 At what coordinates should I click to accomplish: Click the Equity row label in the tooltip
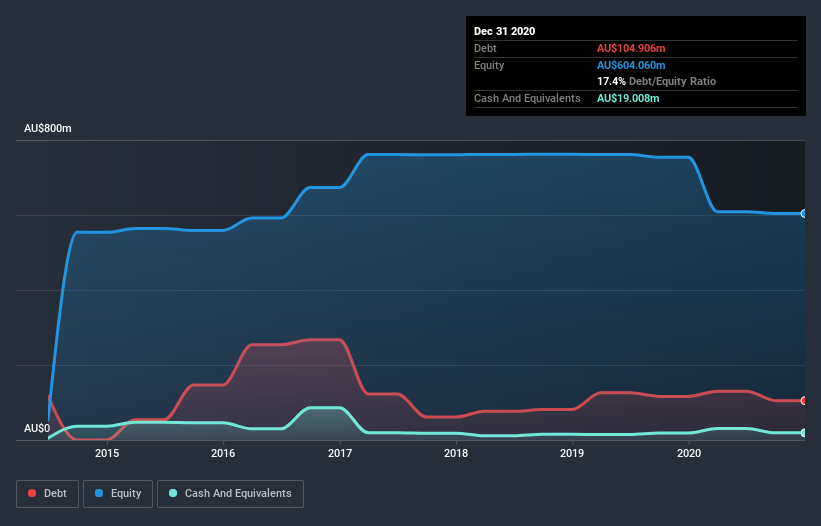tap(489, 65)
